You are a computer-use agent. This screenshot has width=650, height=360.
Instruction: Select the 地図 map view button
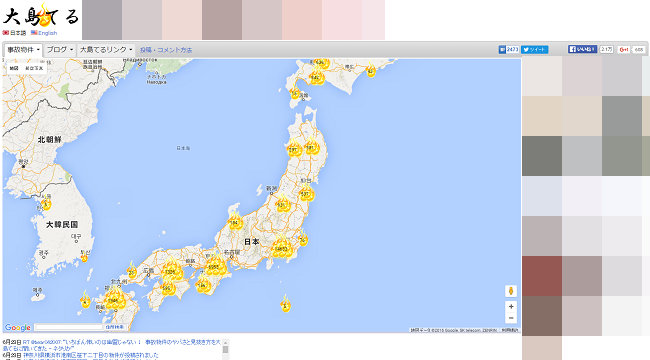point(14,68)
